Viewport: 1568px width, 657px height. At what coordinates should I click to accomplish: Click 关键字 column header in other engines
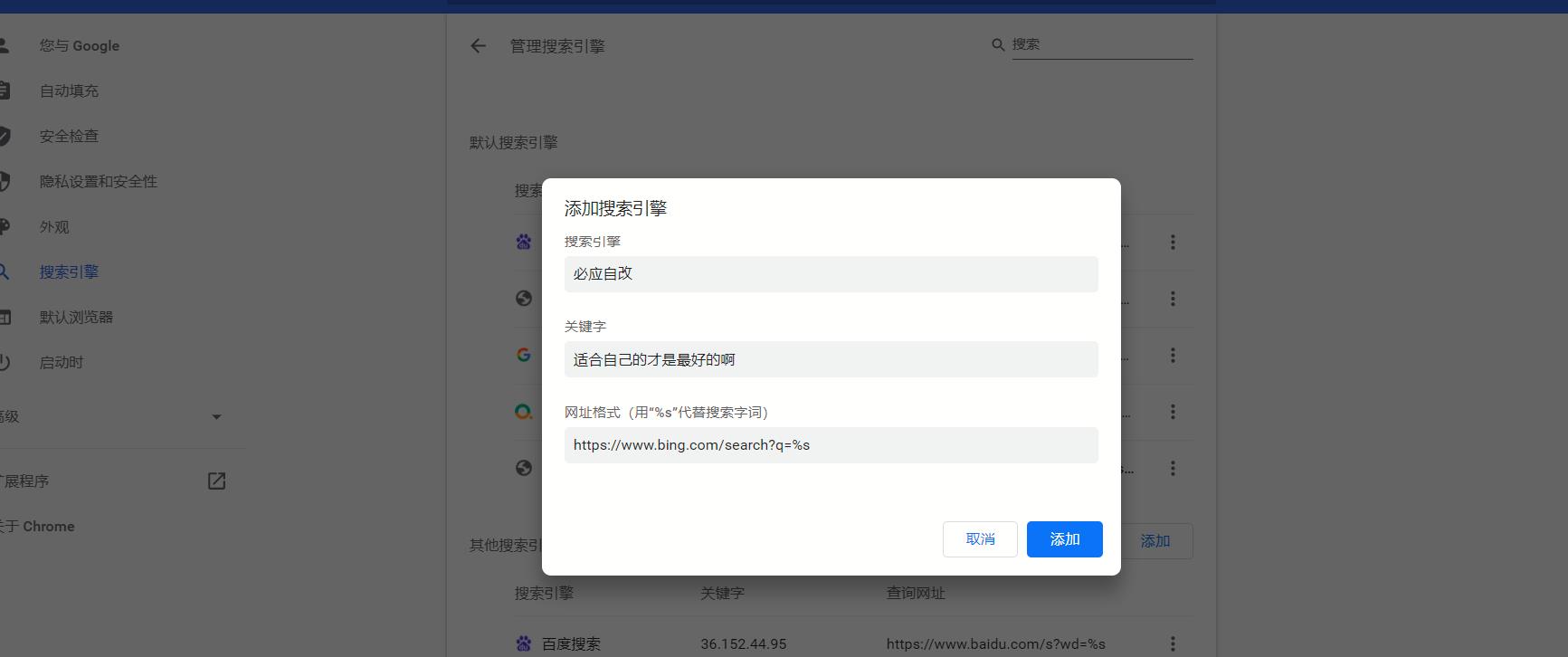coord(722,594)
